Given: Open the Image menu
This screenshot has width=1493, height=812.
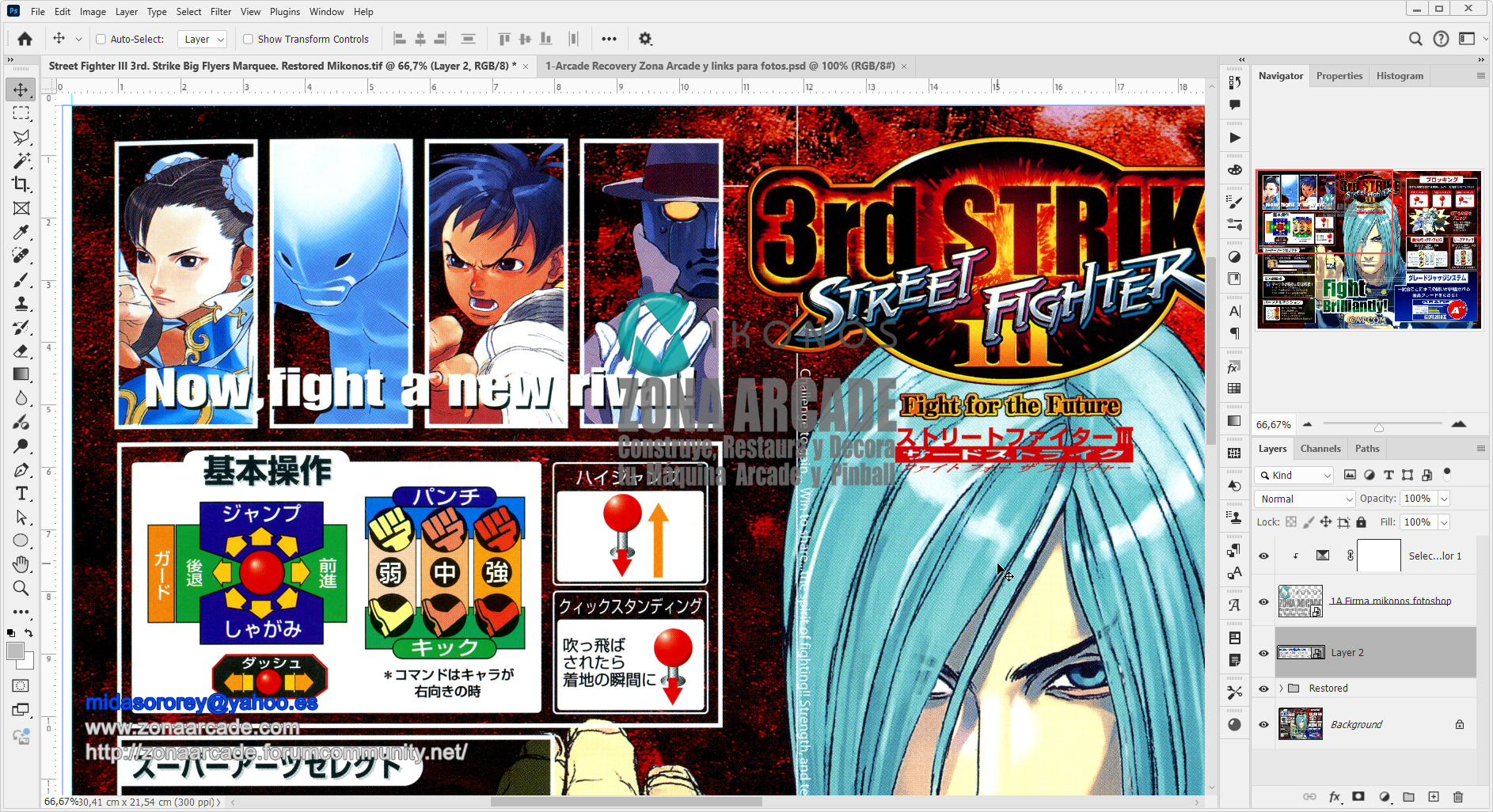Looking at the screenshot, I should [x=93, y=12].
